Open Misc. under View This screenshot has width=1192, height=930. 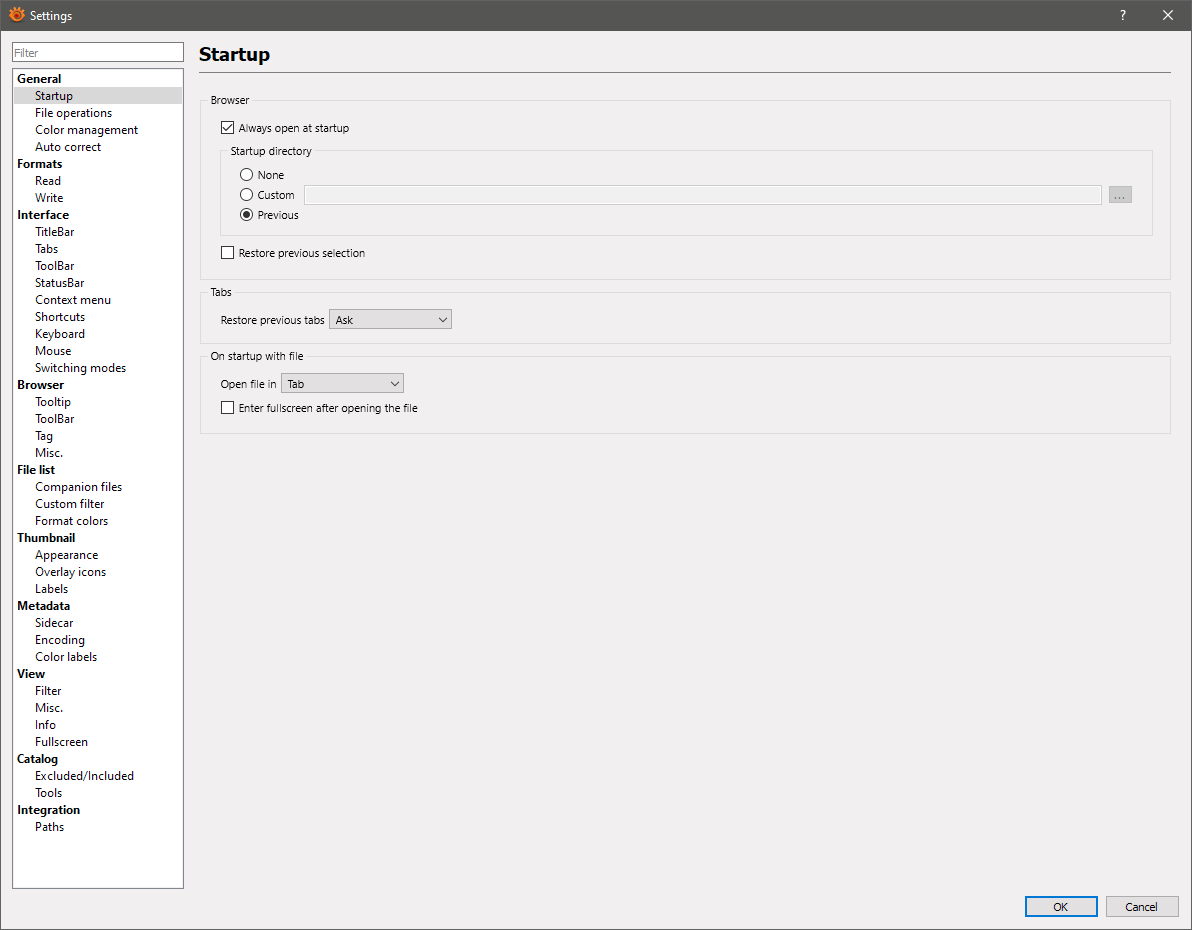point(49,708)
